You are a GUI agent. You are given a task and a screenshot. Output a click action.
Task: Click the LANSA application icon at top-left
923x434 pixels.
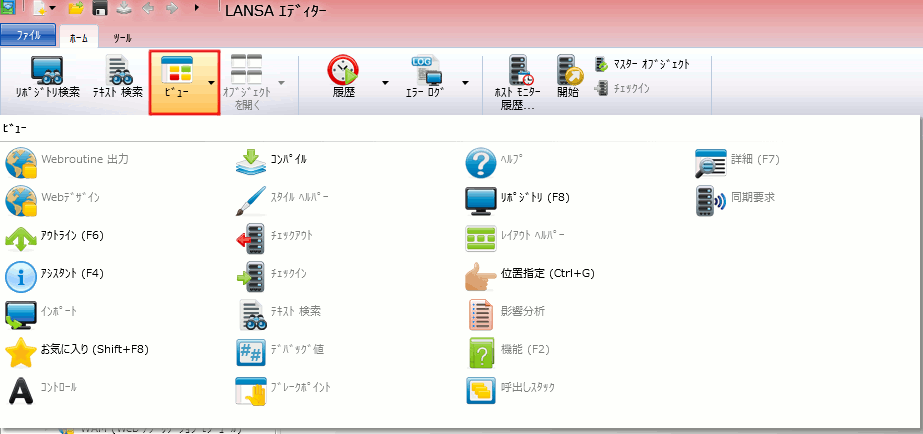(x=8, y=8)
